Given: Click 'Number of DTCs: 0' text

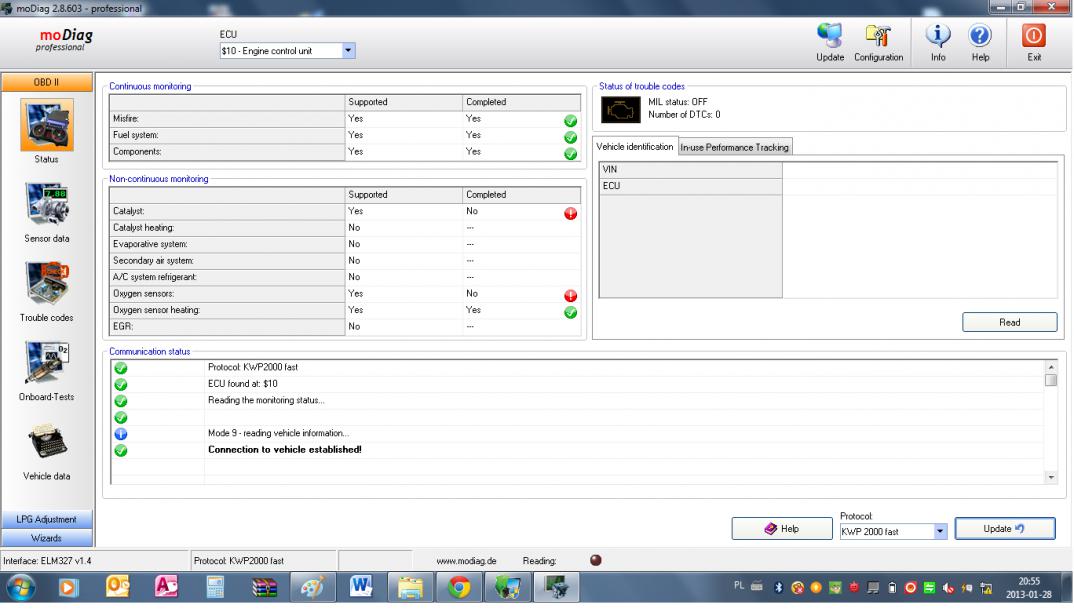Looking at the screenshot, I should point(684,114).
